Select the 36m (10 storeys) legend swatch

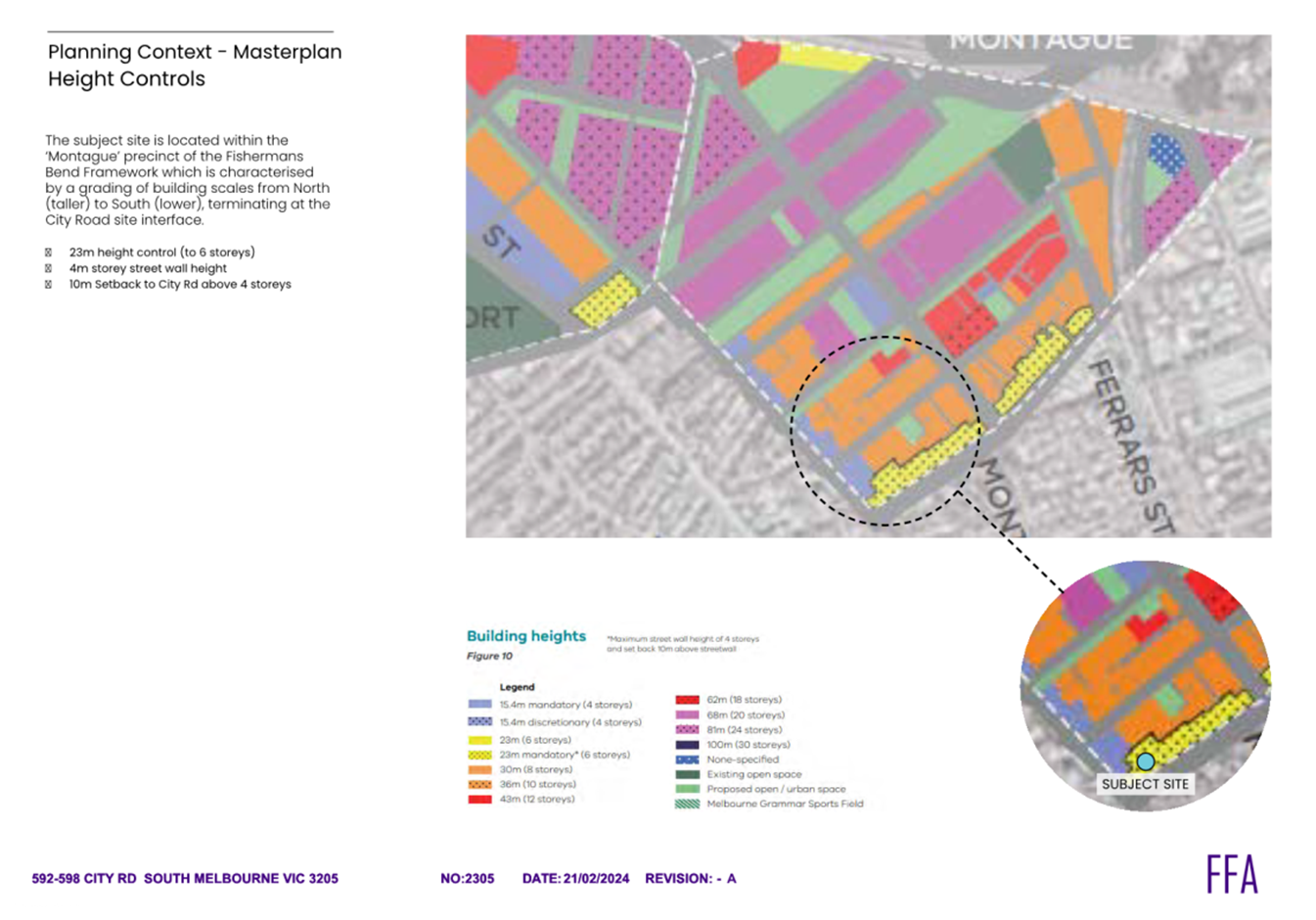(479, 784)
